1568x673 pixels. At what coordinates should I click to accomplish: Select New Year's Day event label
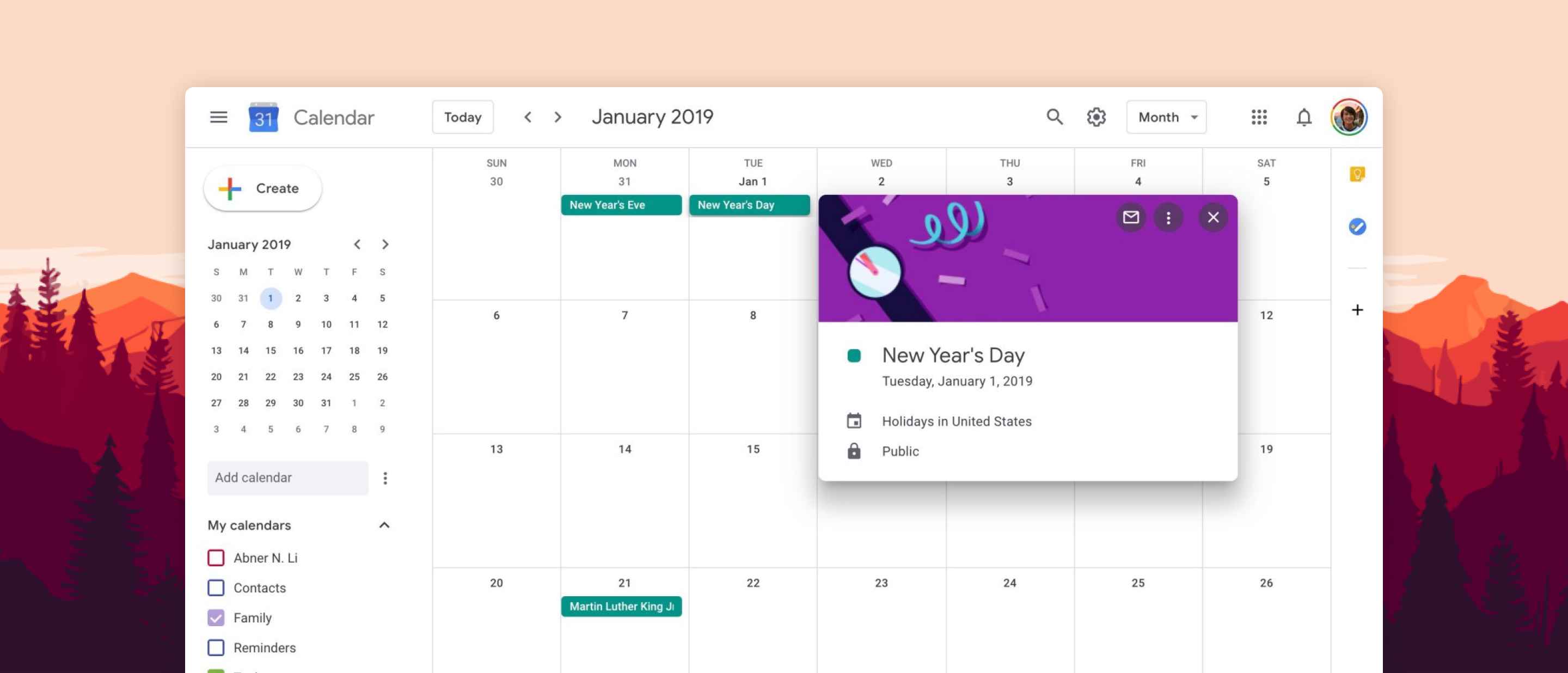751,205
